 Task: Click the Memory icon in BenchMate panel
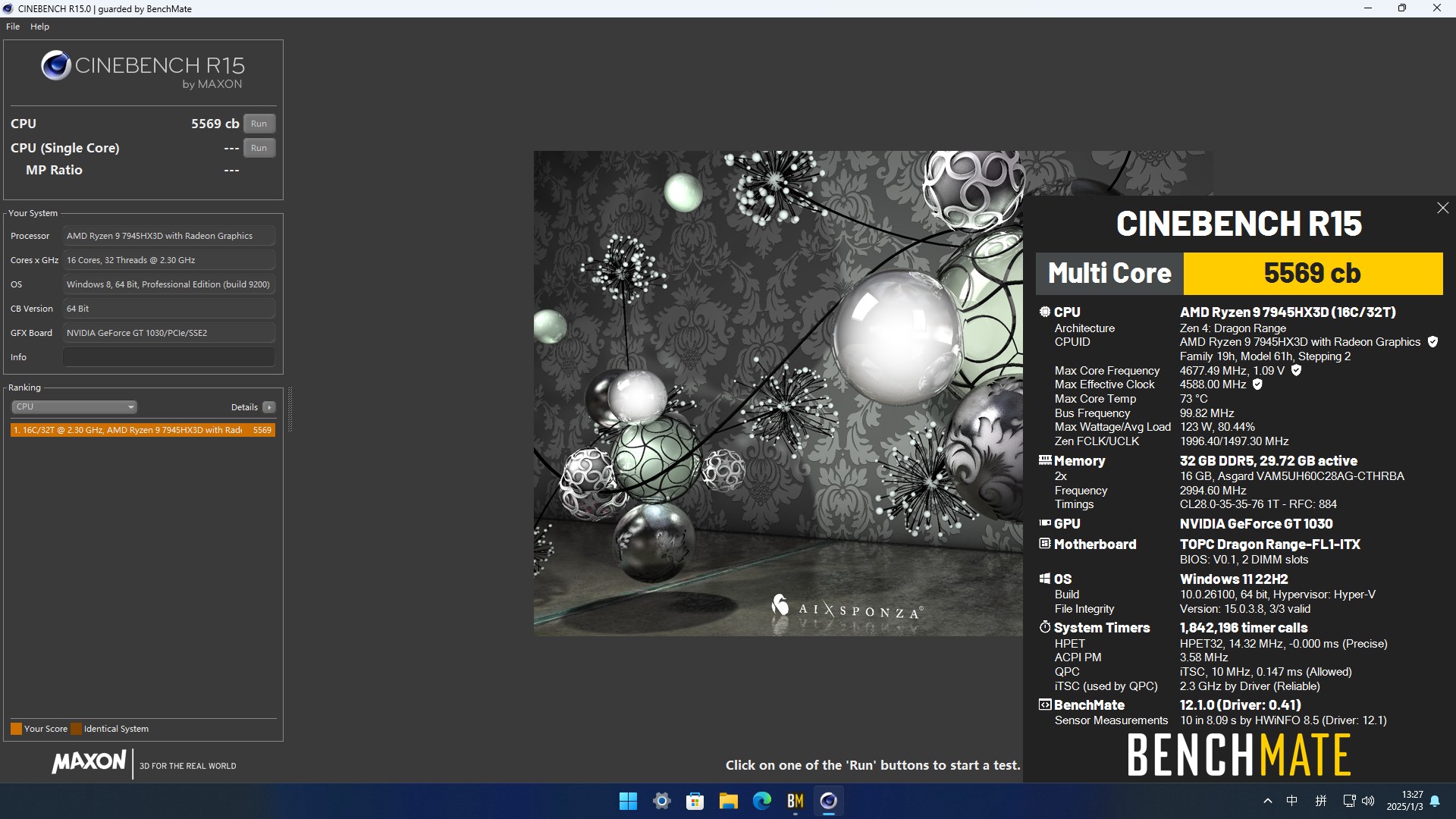[x=1044, y=460]
